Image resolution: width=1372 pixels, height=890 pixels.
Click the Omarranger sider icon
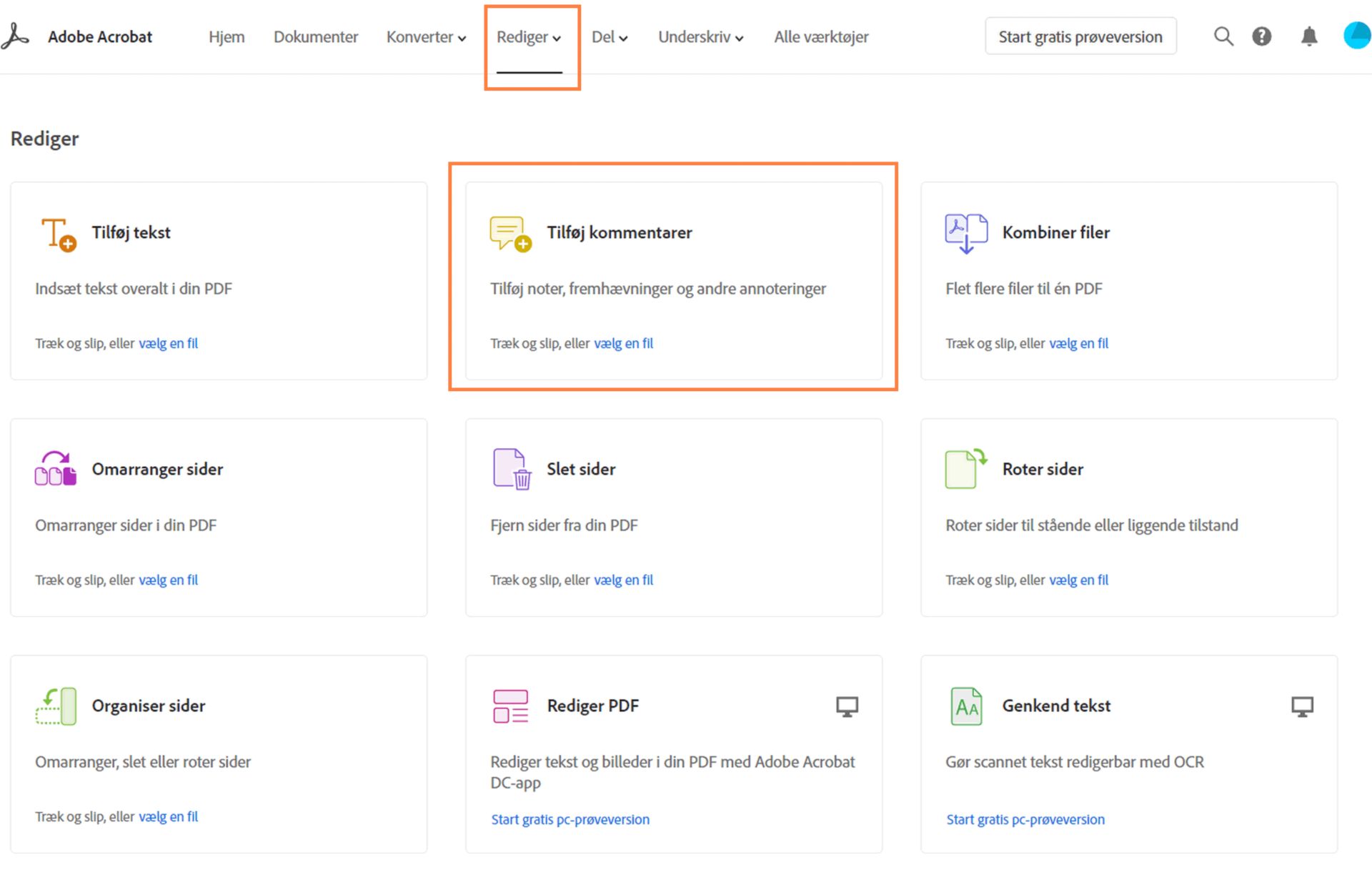(x=56, y=469)
